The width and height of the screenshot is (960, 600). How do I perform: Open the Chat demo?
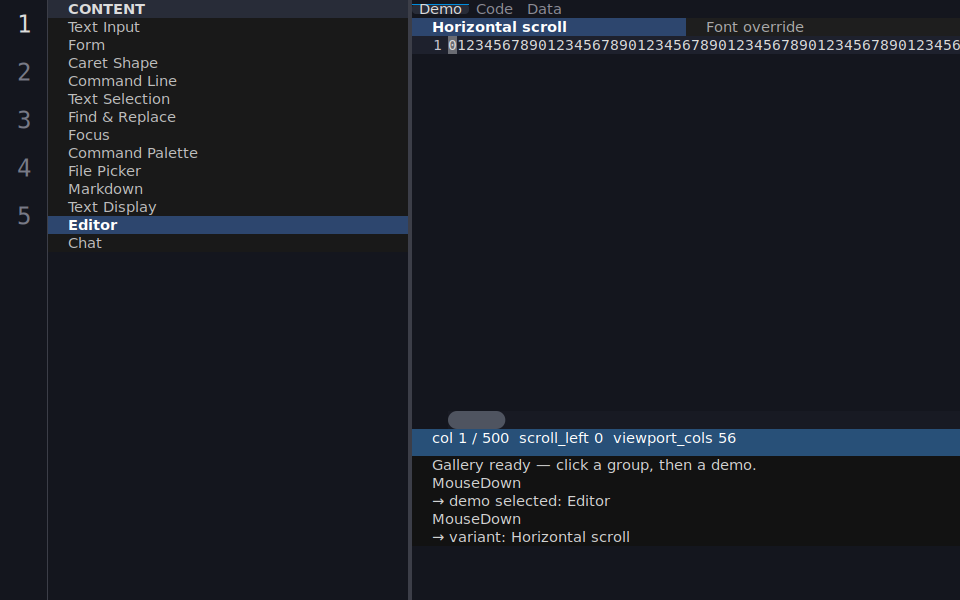point(228,243)
